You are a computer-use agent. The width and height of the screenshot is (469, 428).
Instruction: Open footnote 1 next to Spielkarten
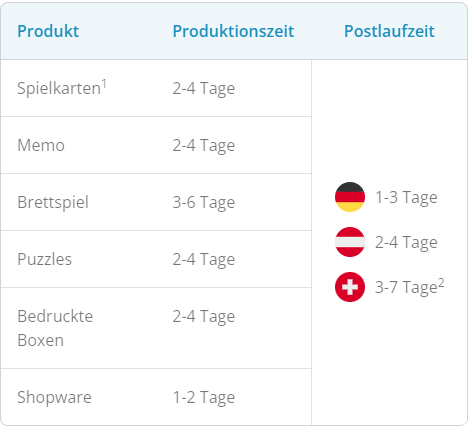104,84
